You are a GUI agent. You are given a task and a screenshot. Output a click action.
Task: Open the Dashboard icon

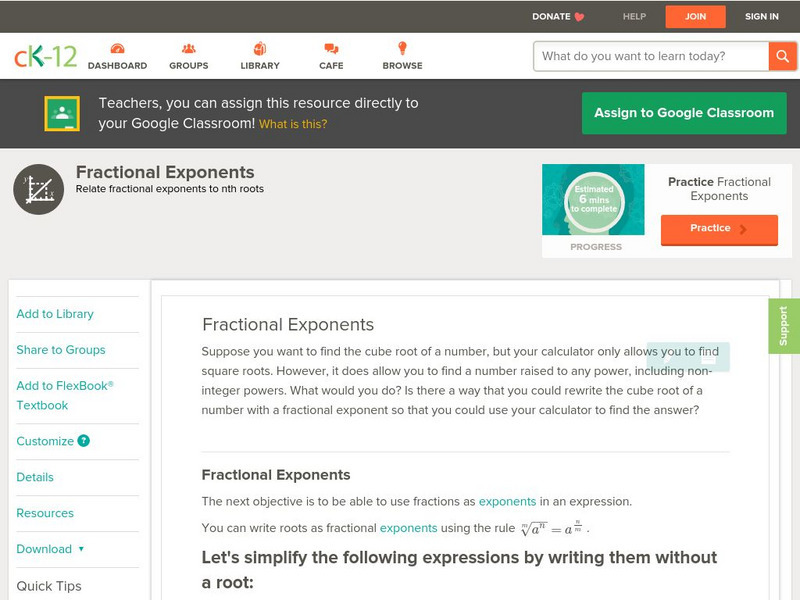tap(117, 50)
